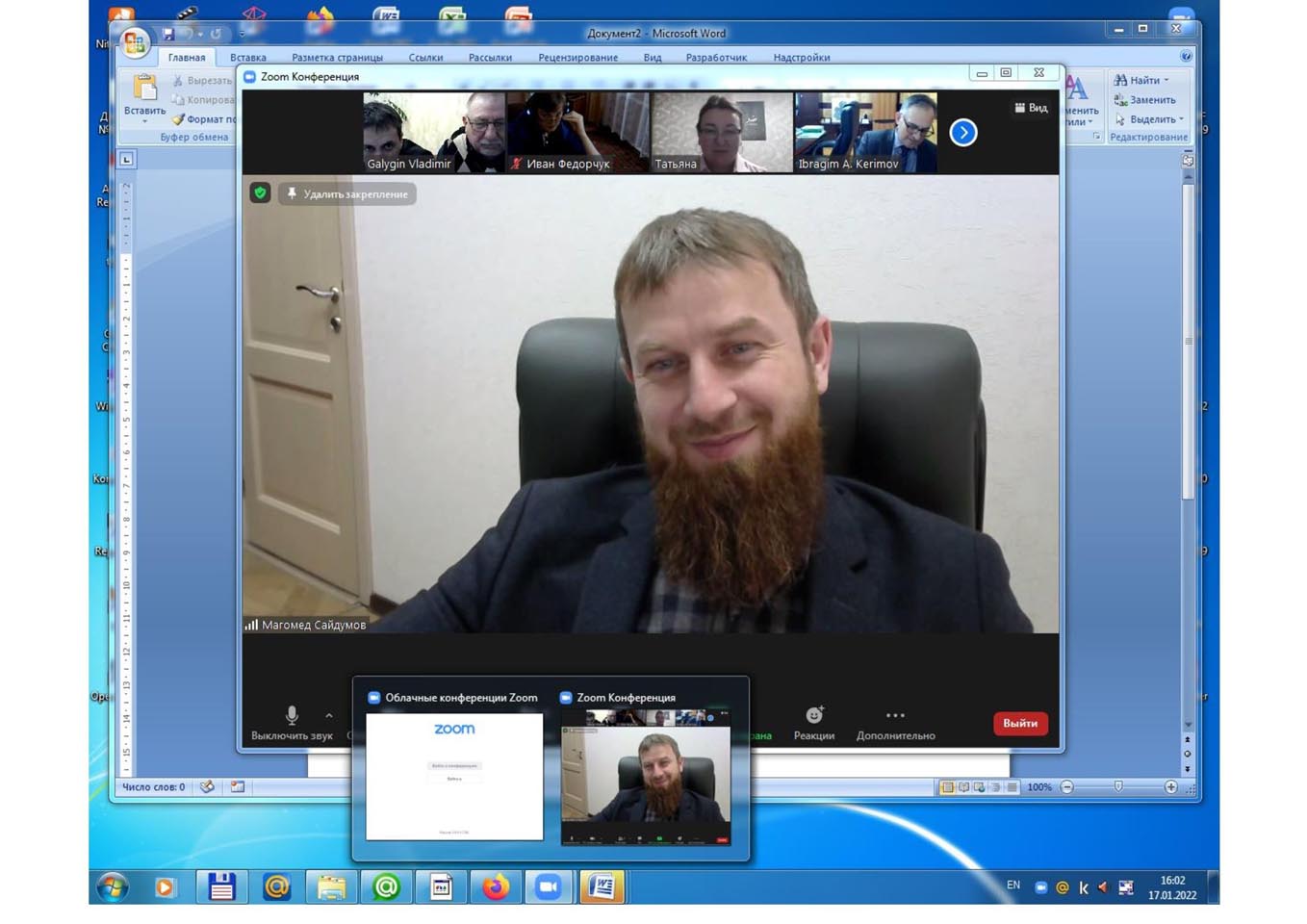Expand the undo history arrow in Quick Access
Screen dimensions: 1307x924
point(200,35)
